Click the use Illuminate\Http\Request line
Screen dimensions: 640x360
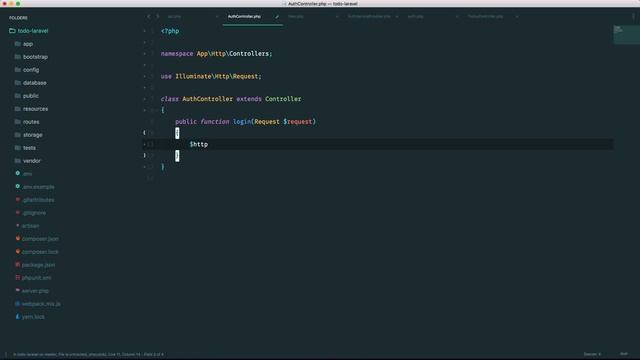point(211,76)
